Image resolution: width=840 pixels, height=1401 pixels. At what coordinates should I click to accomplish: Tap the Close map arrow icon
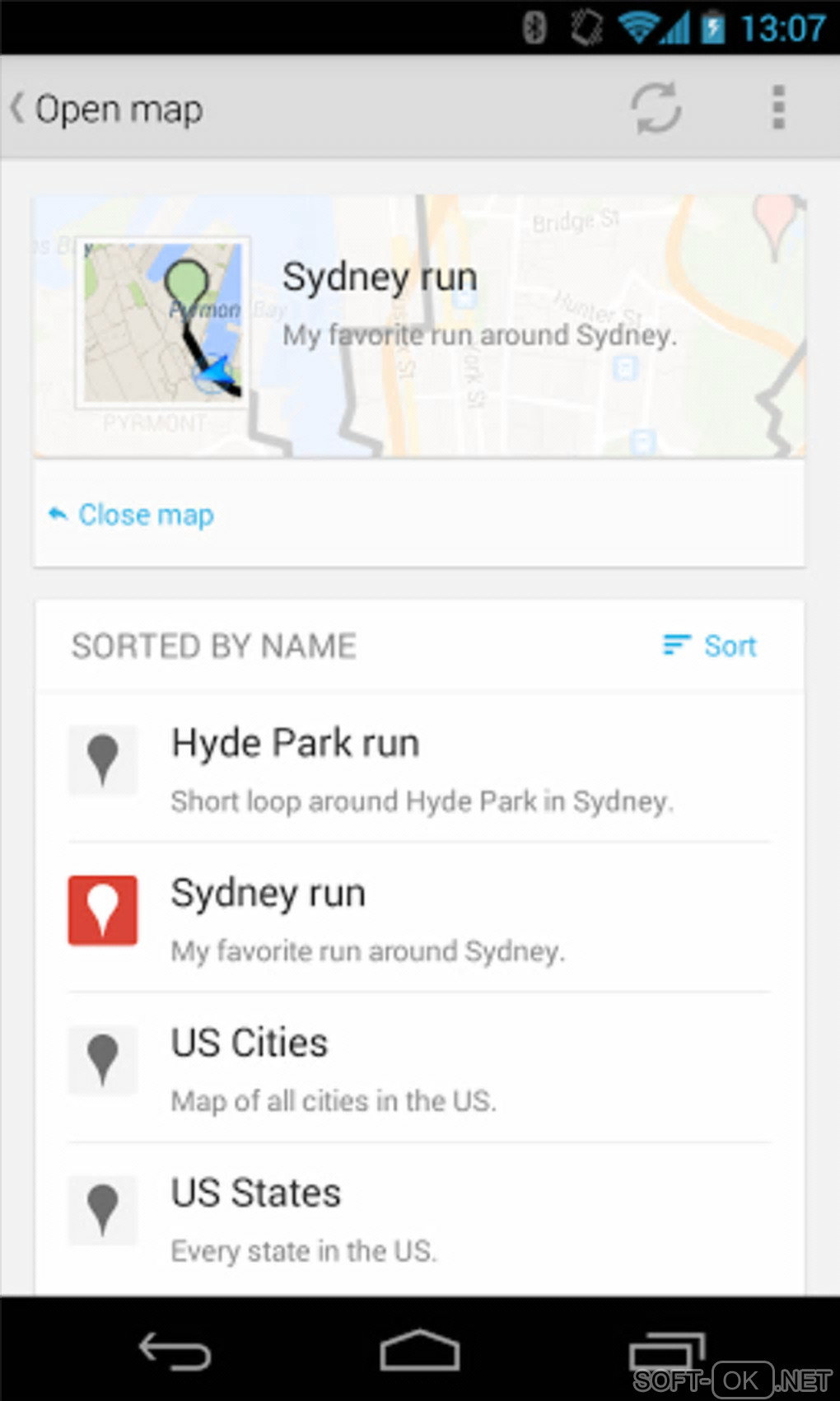pyautogui.click(x=58, y=515)
